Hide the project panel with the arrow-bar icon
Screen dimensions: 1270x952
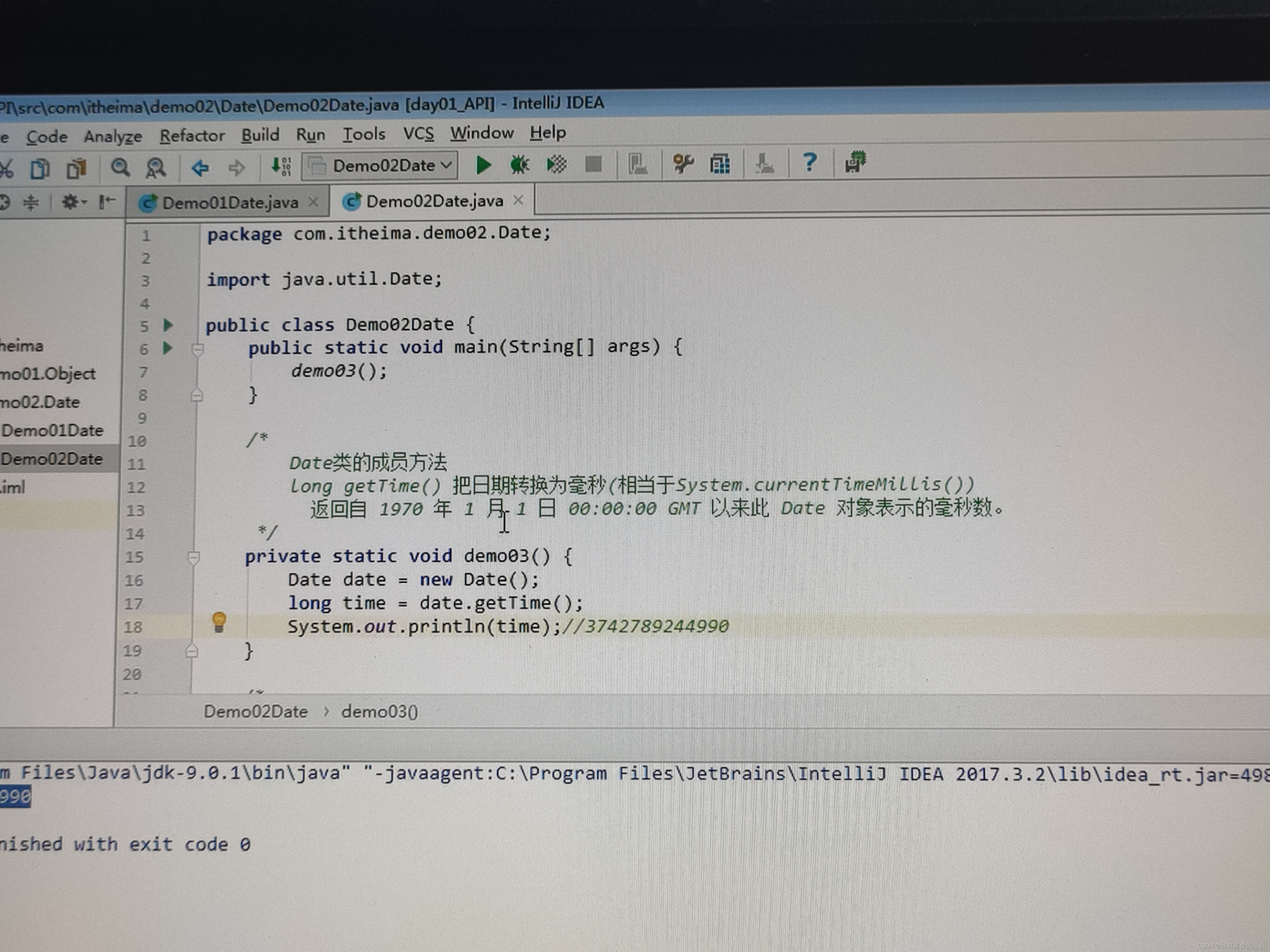[x=107, y=202]
